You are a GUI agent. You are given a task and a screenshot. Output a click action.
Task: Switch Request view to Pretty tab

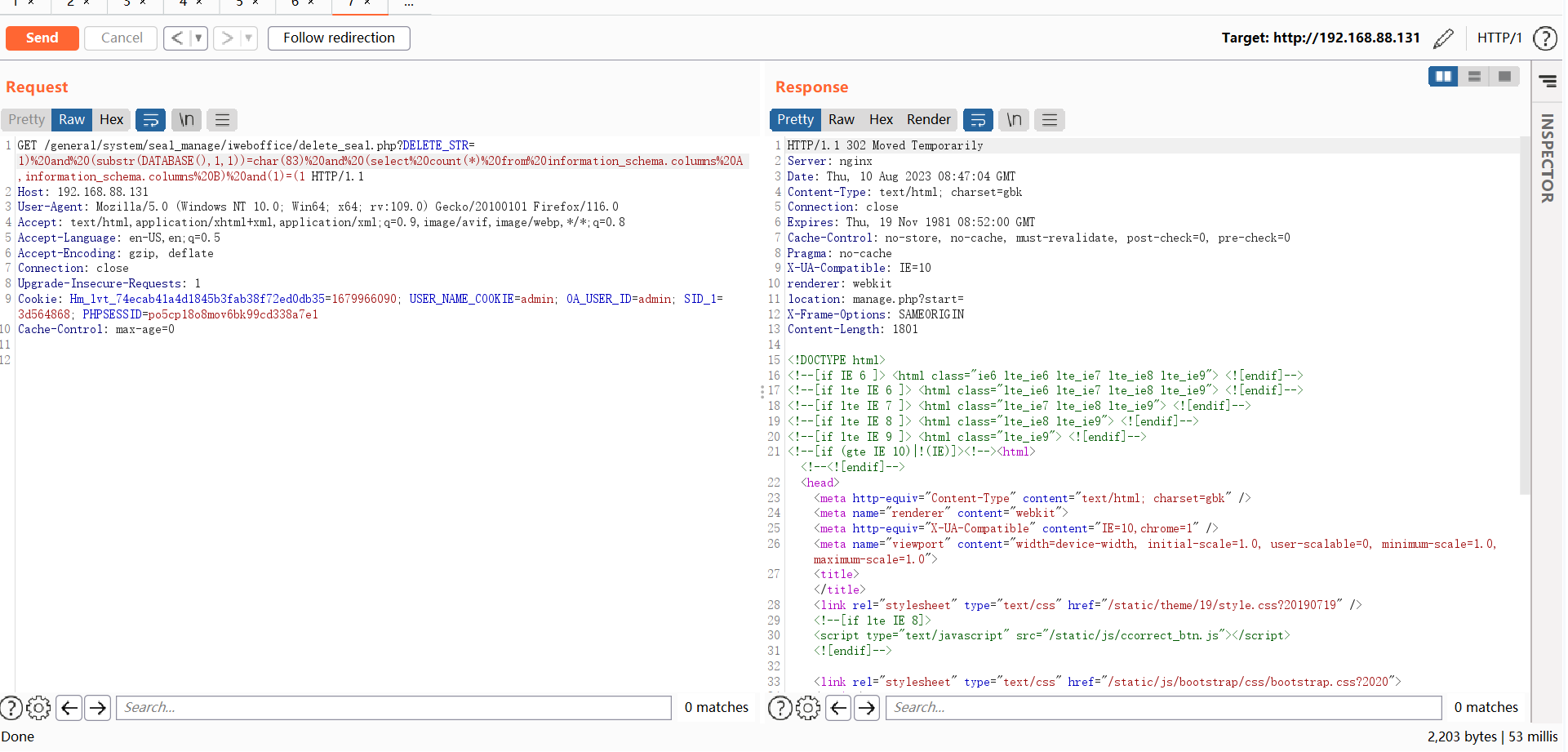[x=26, y=120]
